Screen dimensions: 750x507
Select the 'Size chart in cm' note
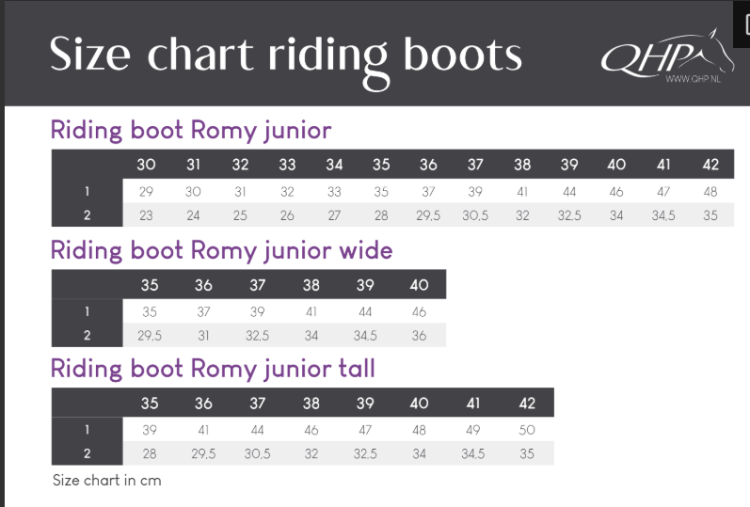(x=107, y=480)
